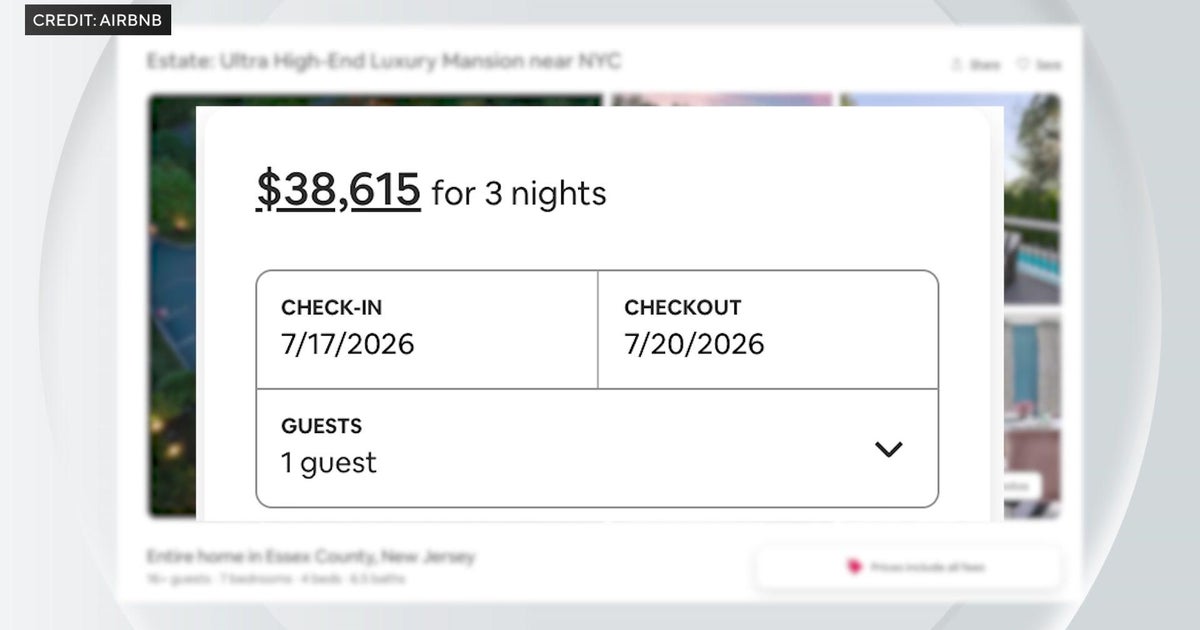
Task: Click the pink price tag icon
Action: coord(854,567)
